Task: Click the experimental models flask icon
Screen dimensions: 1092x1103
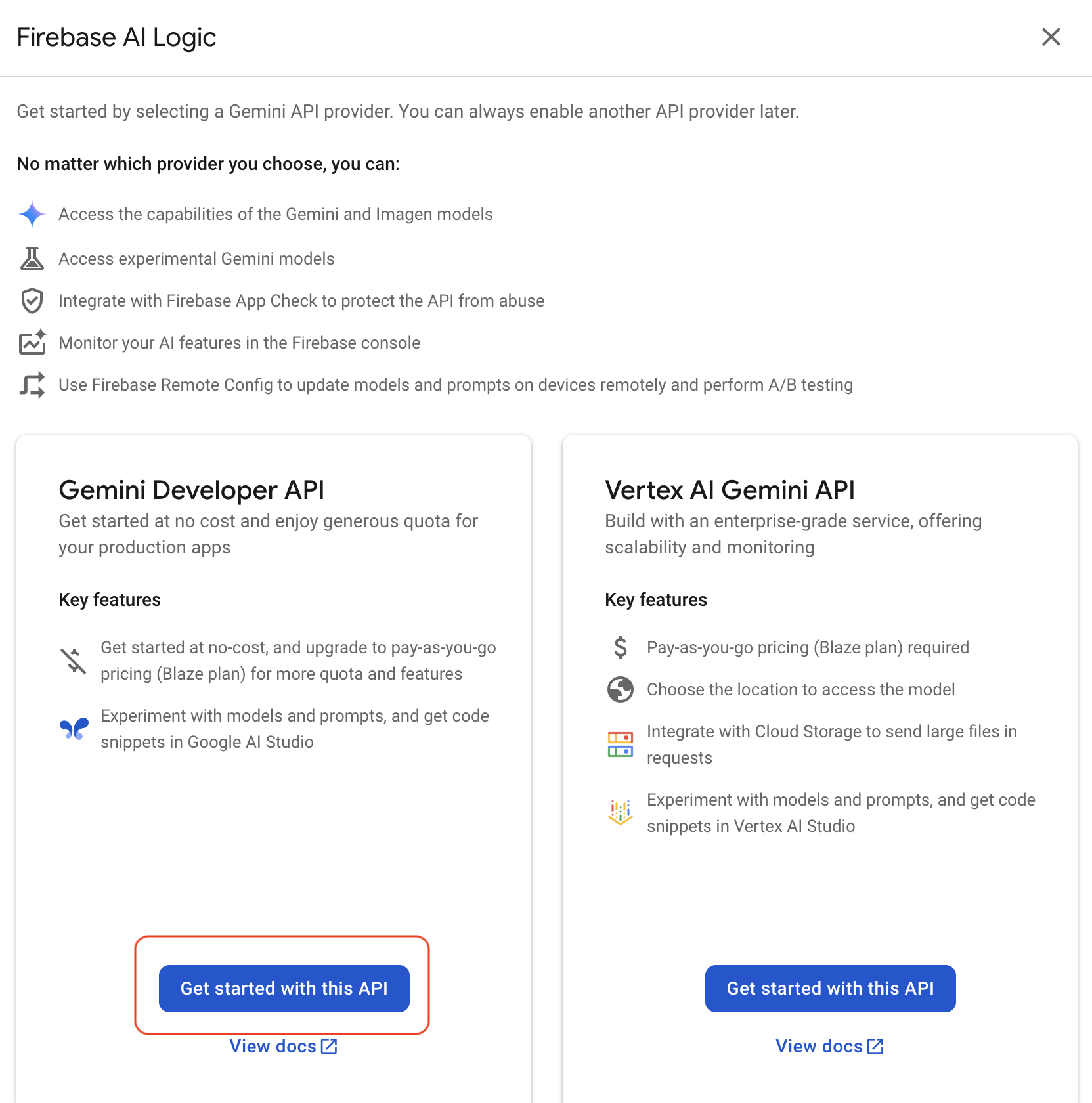Action: click(x=32, y=259)
